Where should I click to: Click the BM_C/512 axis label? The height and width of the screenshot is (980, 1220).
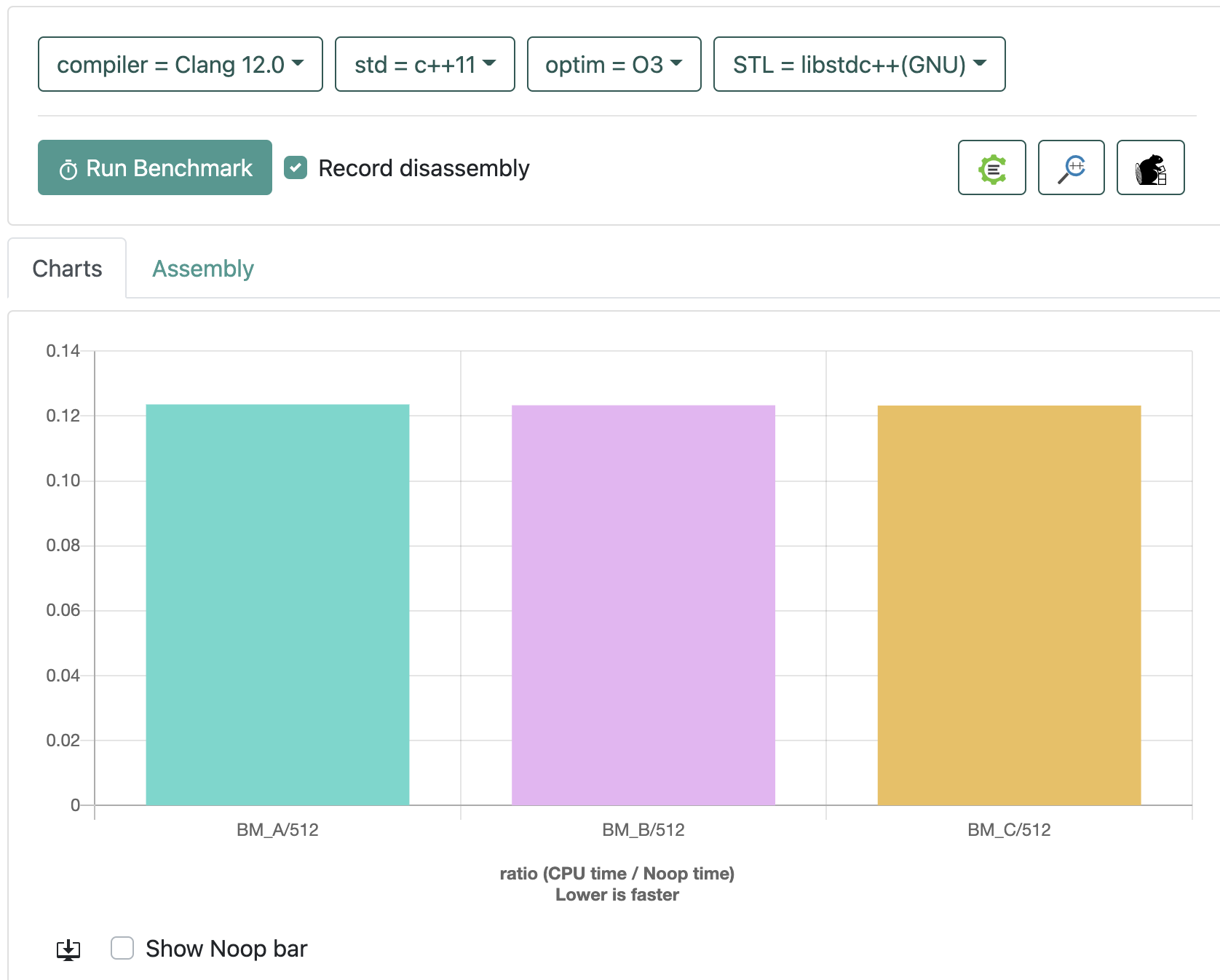click(x=1009, y=830)
